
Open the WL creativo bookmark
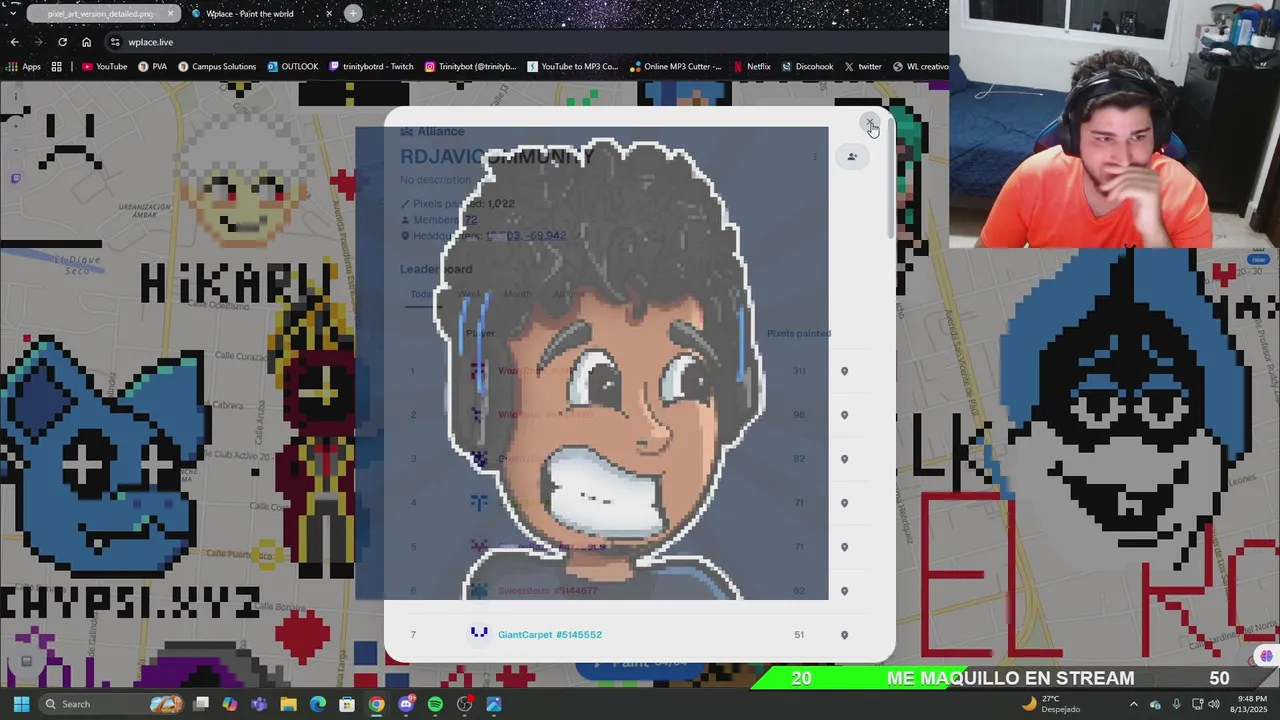click(x=919, y=67)
